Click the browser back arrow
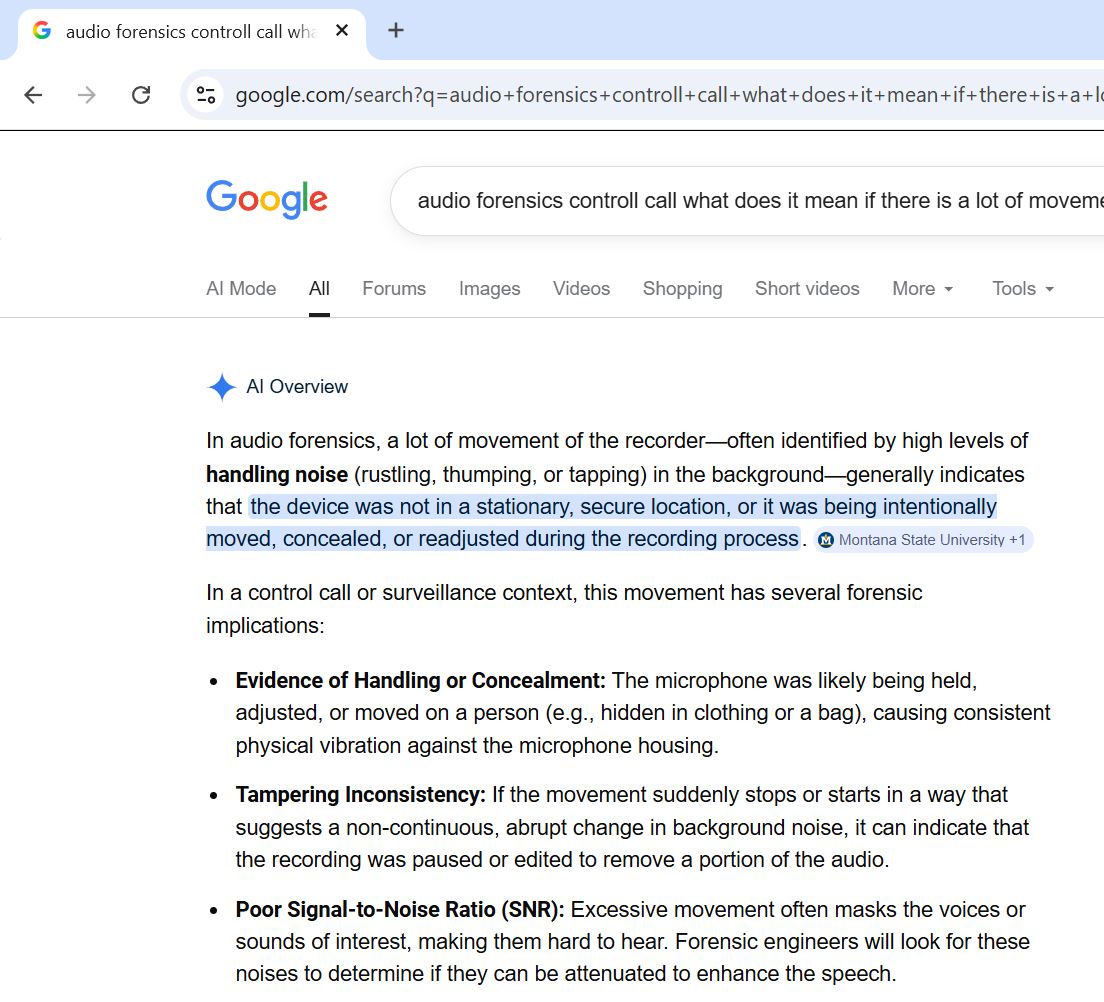 pyautogui.click(x=34, y=95)
